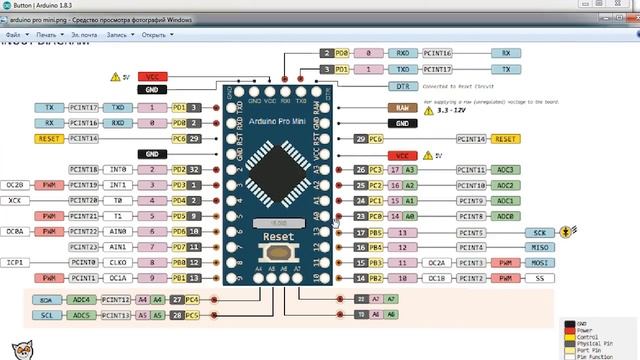The width and height of the screenshot is (640, 360).
Task: Click the Эл. почта menu item
Action: [84, 35]
